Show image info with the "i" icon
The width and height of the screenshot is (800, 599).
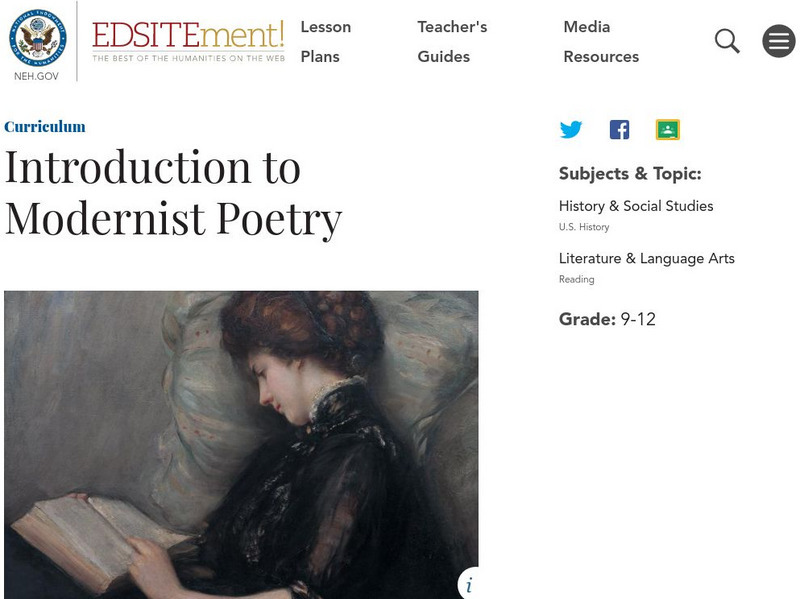(469, 584)
